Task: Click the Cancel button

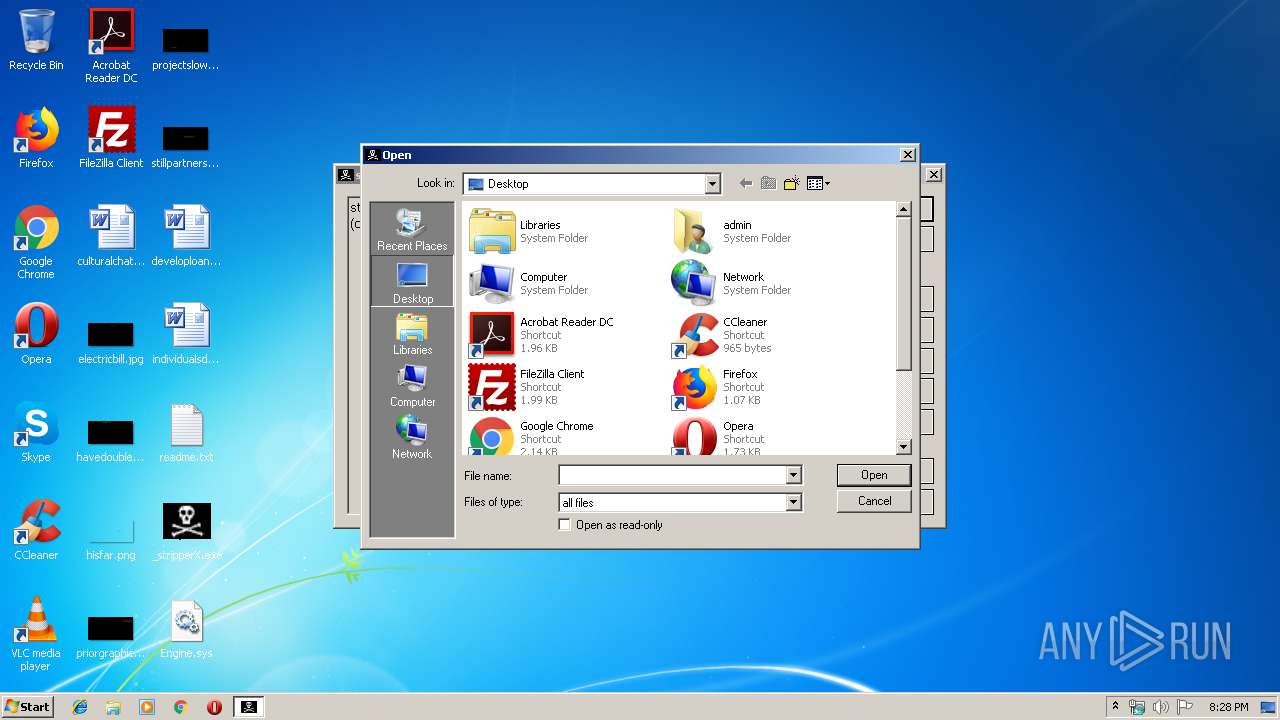Action: 874,501
